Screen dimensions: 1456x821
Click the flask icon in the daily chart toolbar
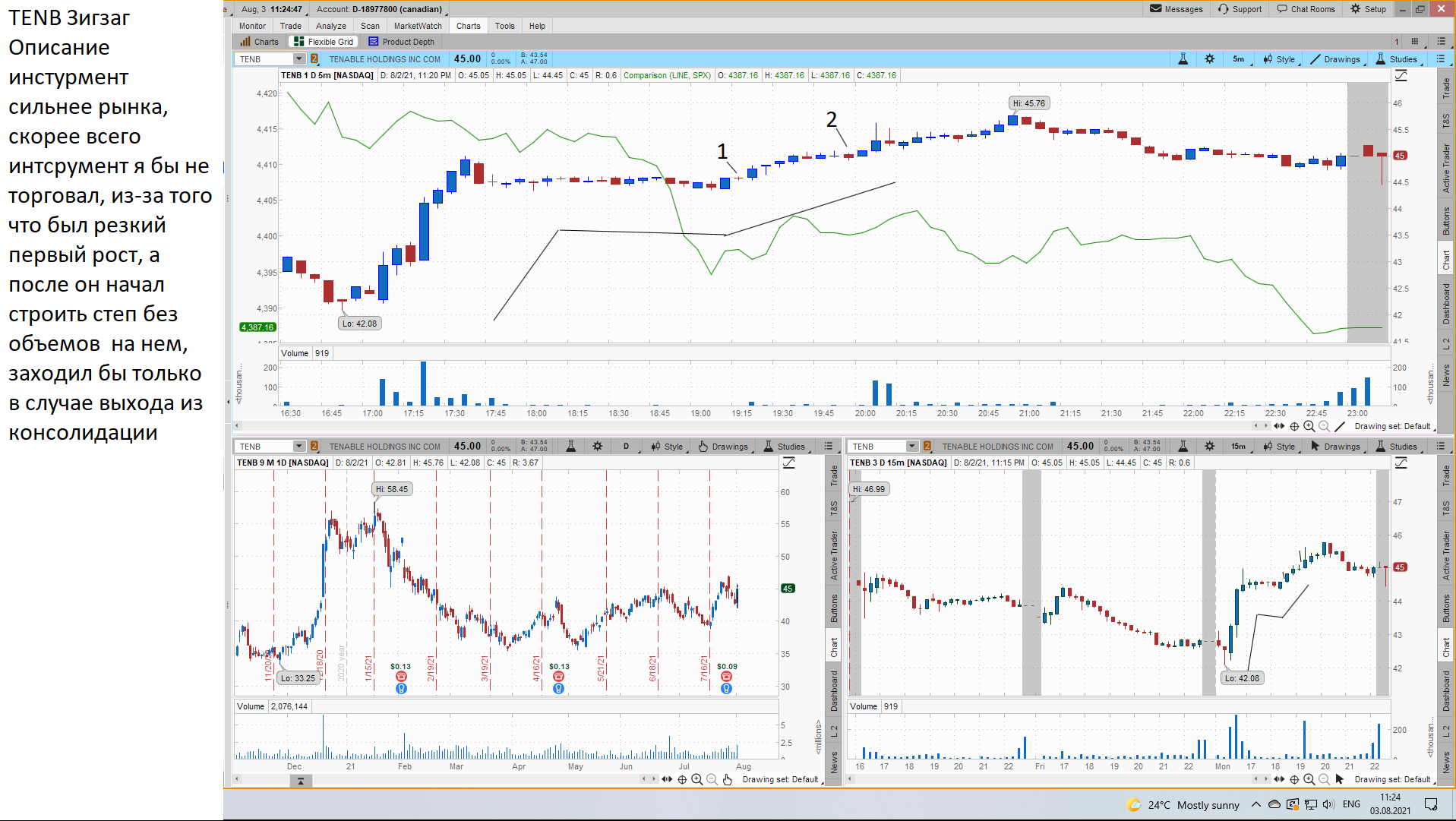click(x=570, y=447)
